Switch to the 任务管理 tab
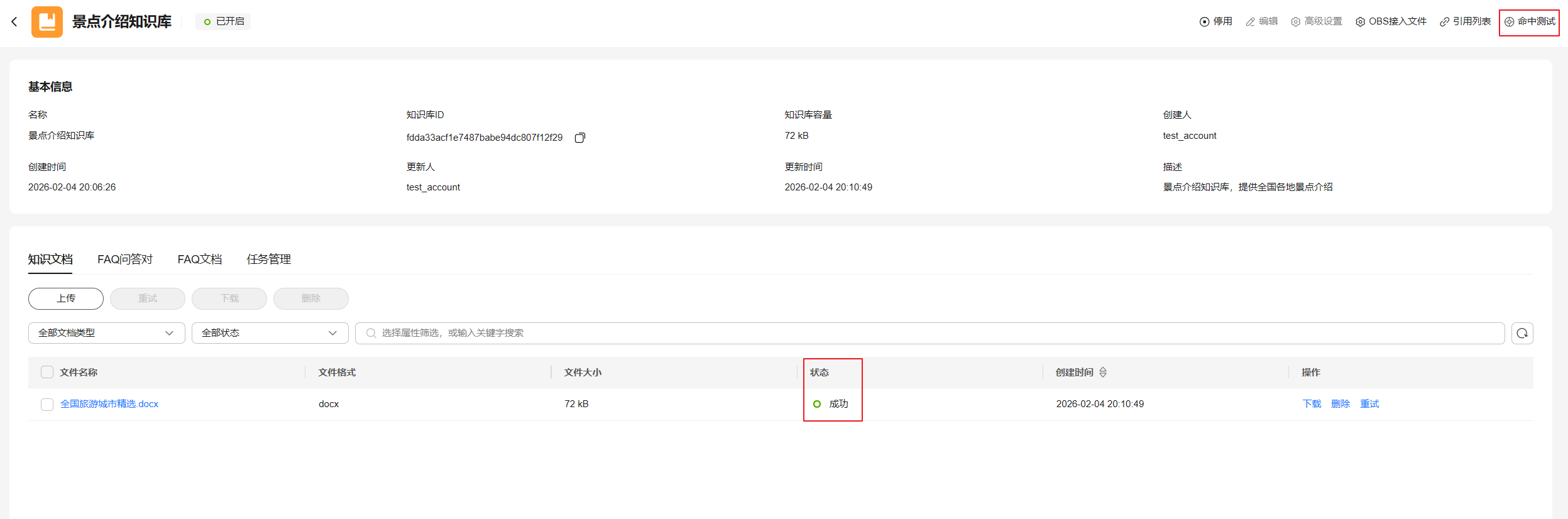 click(268, 259)
